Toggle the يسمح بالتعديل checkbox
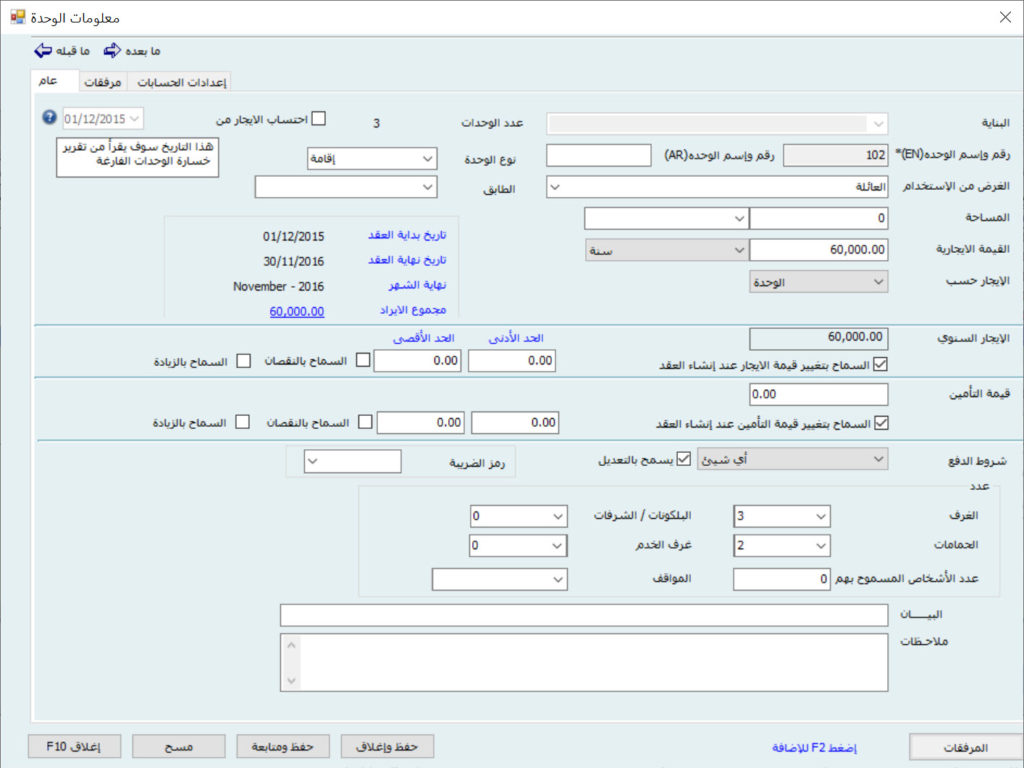Screen dimensions: 1024x768 [684, 459]
